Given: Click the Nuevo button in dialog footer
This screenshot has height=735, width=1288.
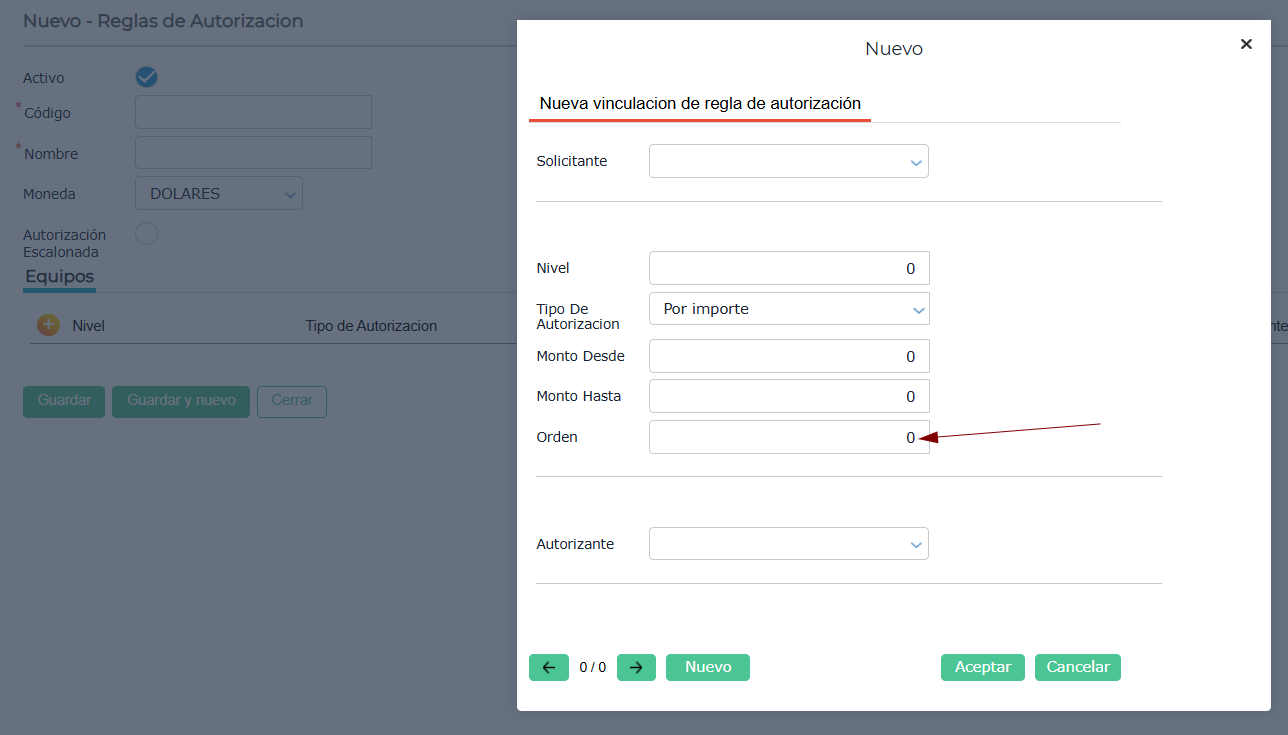Looking at the screenshot, I should 708,667.
